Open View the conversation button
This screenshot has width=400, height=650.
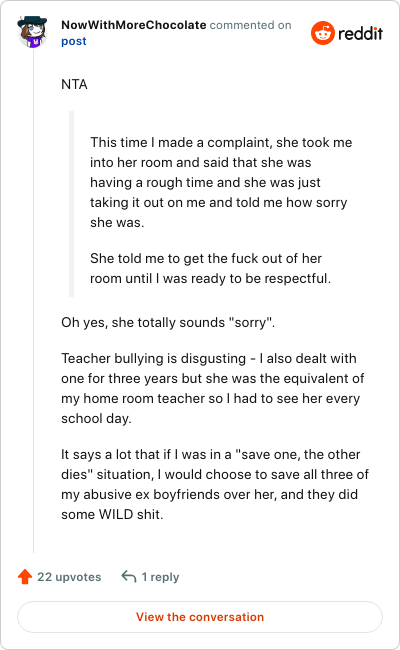[200, 617]
